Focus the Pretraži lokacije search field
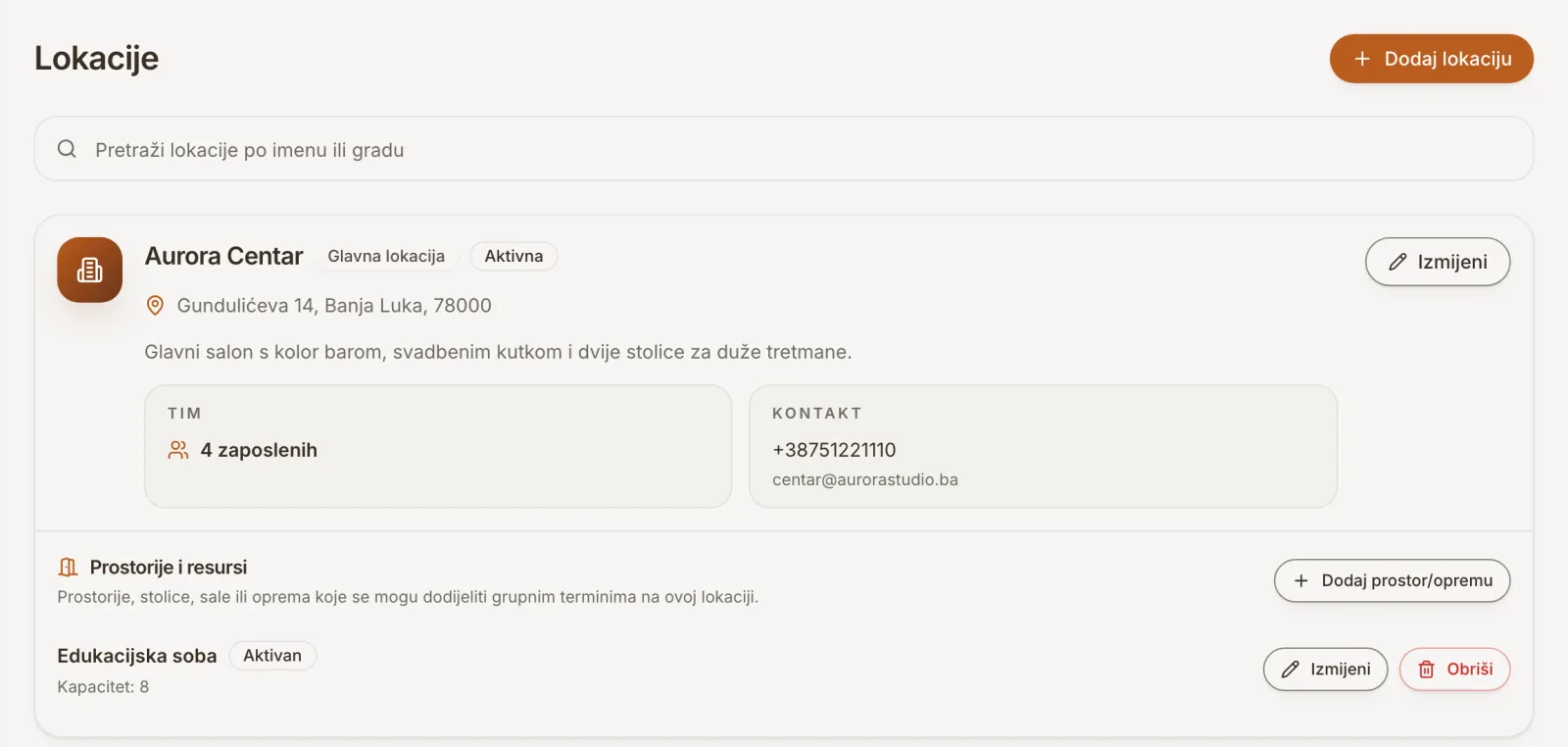Image resolution: width=1568 pixels, height=747 pixels. (784, 149)
